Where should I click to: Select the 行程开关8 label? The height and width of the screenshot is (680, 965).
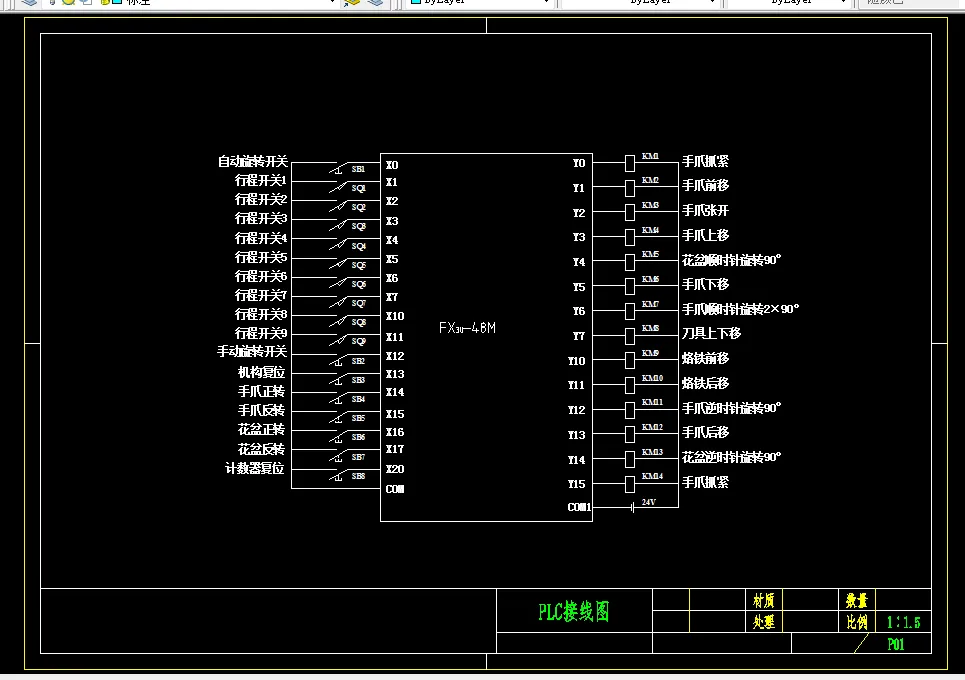261,314
